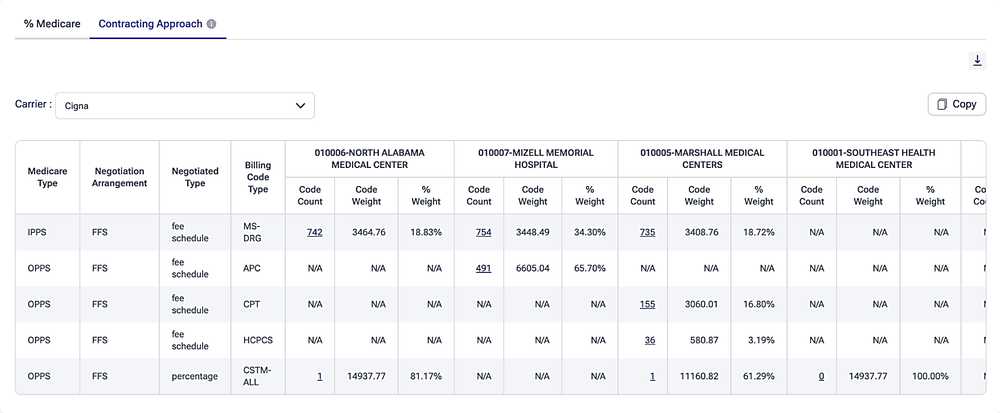Click the info icon beside Contracting Approach
This screenshot has width=1000, height=413.
212,24
